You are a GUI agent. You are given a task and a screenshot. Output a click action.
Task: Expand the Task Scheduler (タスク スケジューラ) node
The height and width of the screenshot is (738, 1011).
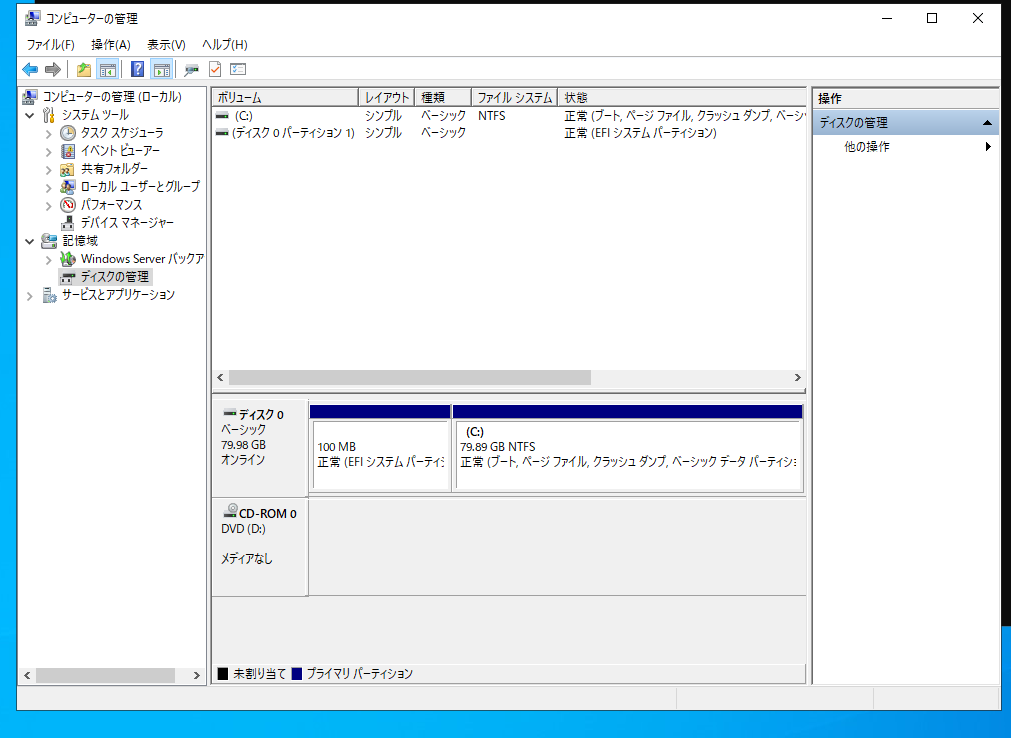click(x=48, y=133)
